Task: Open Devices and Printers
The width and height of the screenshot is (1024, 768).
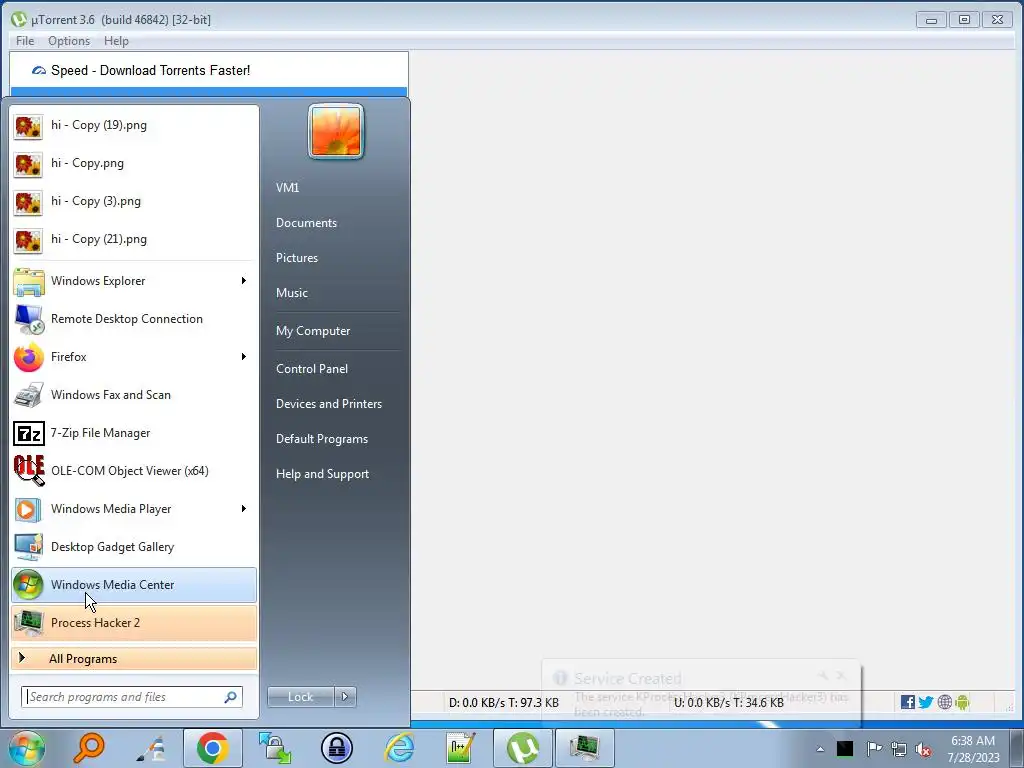Action: (x=328, y=404)
